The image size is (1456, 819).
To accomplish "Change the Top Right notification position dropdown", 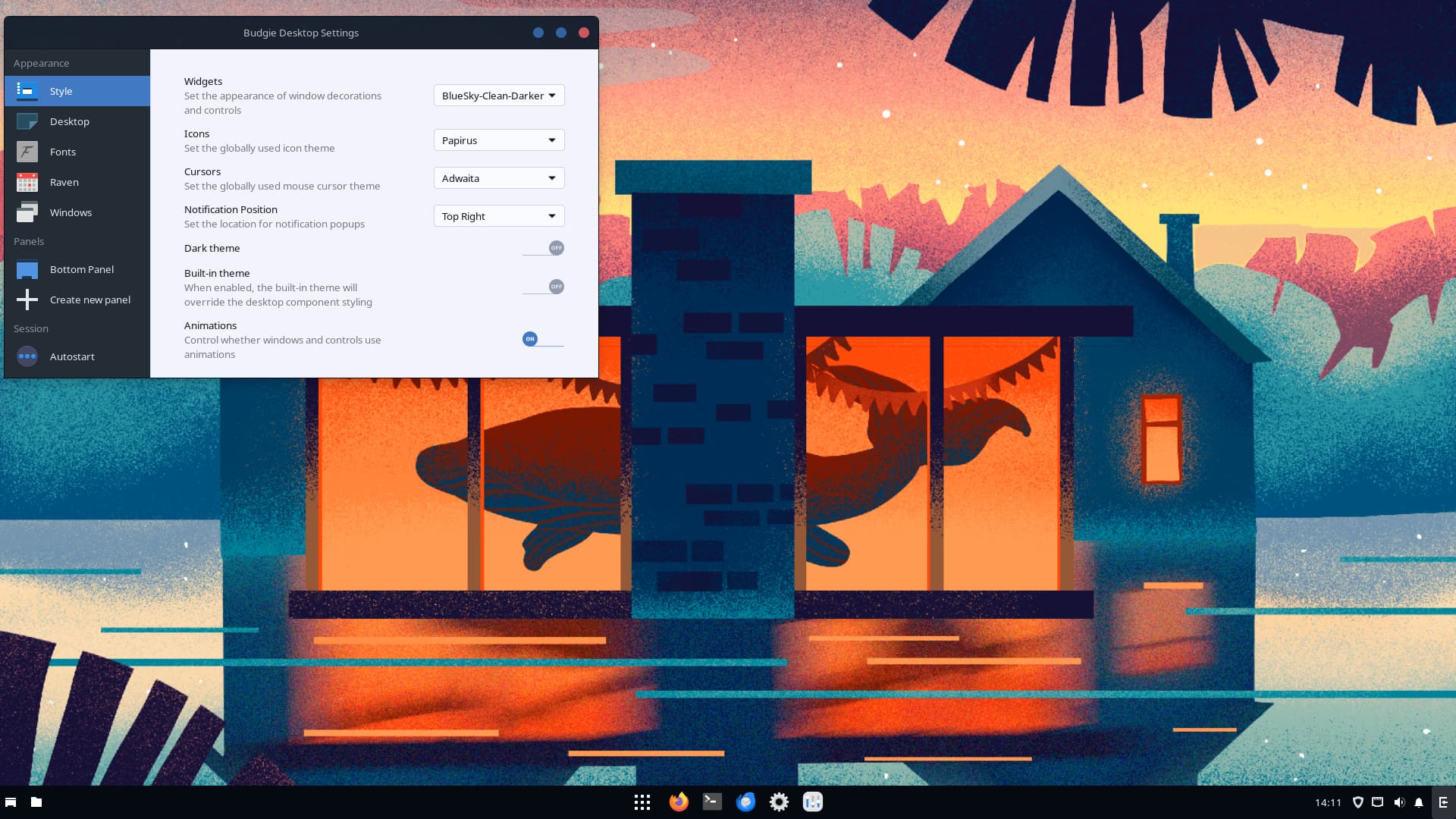I will coord(498,216).
